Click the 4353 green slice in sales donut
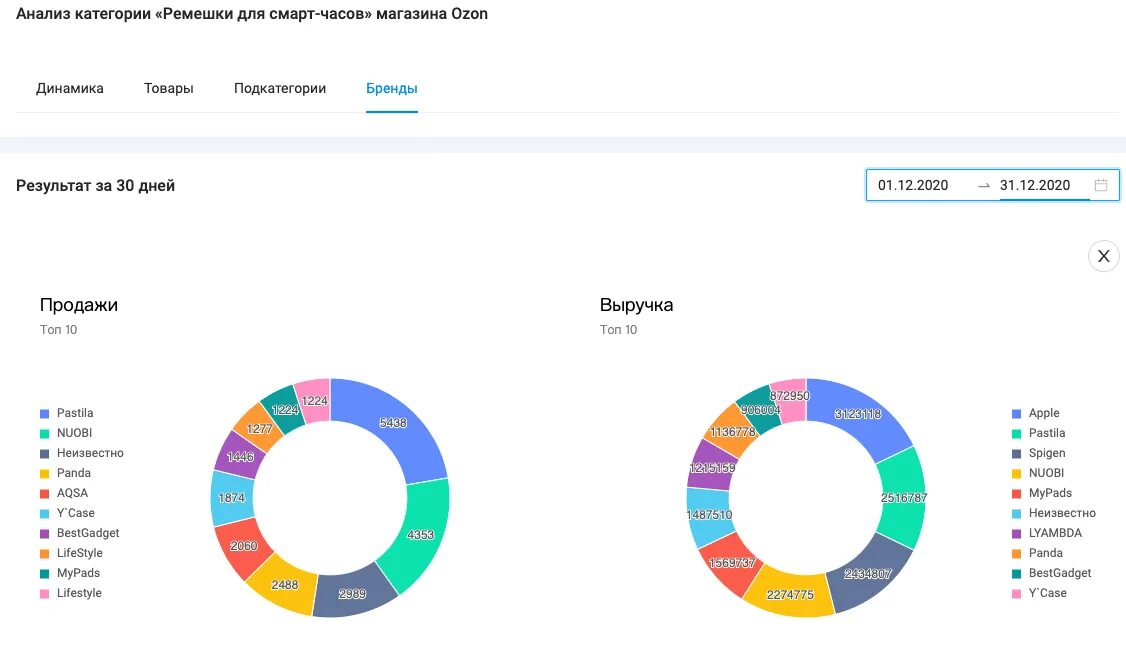This screenshot has height=651, width=1126. [421, 533]
